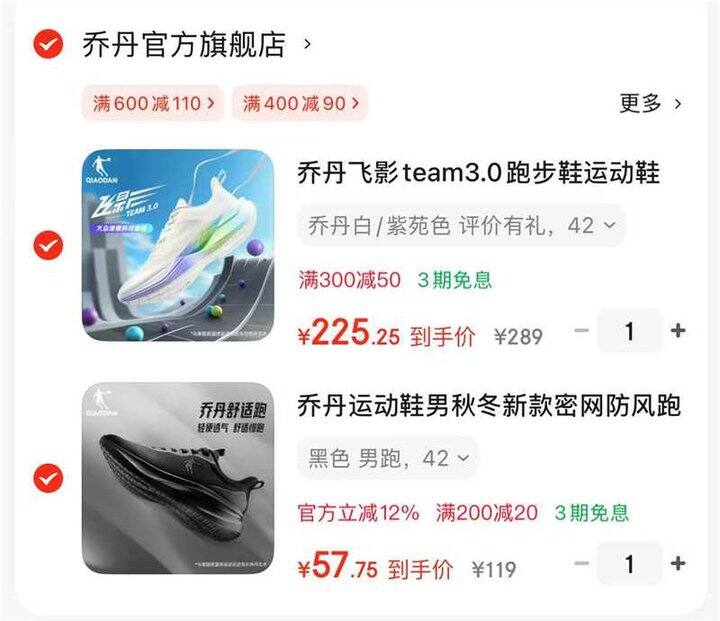This screenshot has width=720, height=621.
Task: Open 乔丹运动鞋男秋冬新款 product title
Action: tap(489, 406)
